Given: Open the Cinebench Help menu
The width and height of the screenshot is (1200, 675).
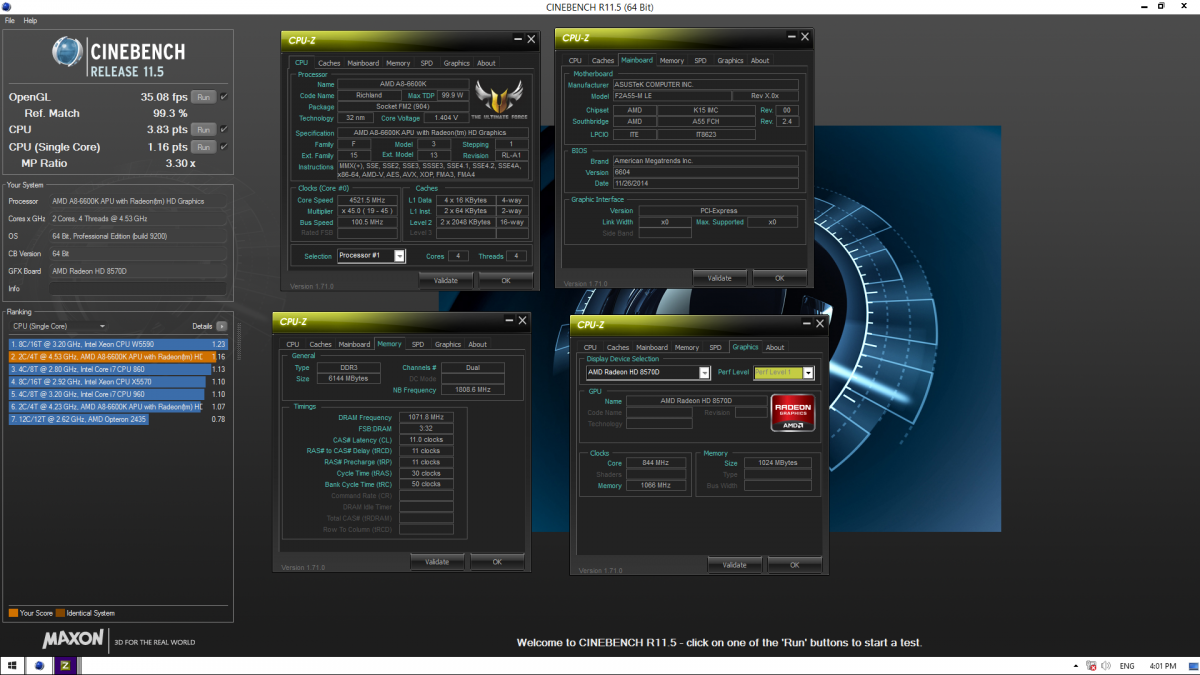Looking at the screenshot, I should (x=30, y=20).
